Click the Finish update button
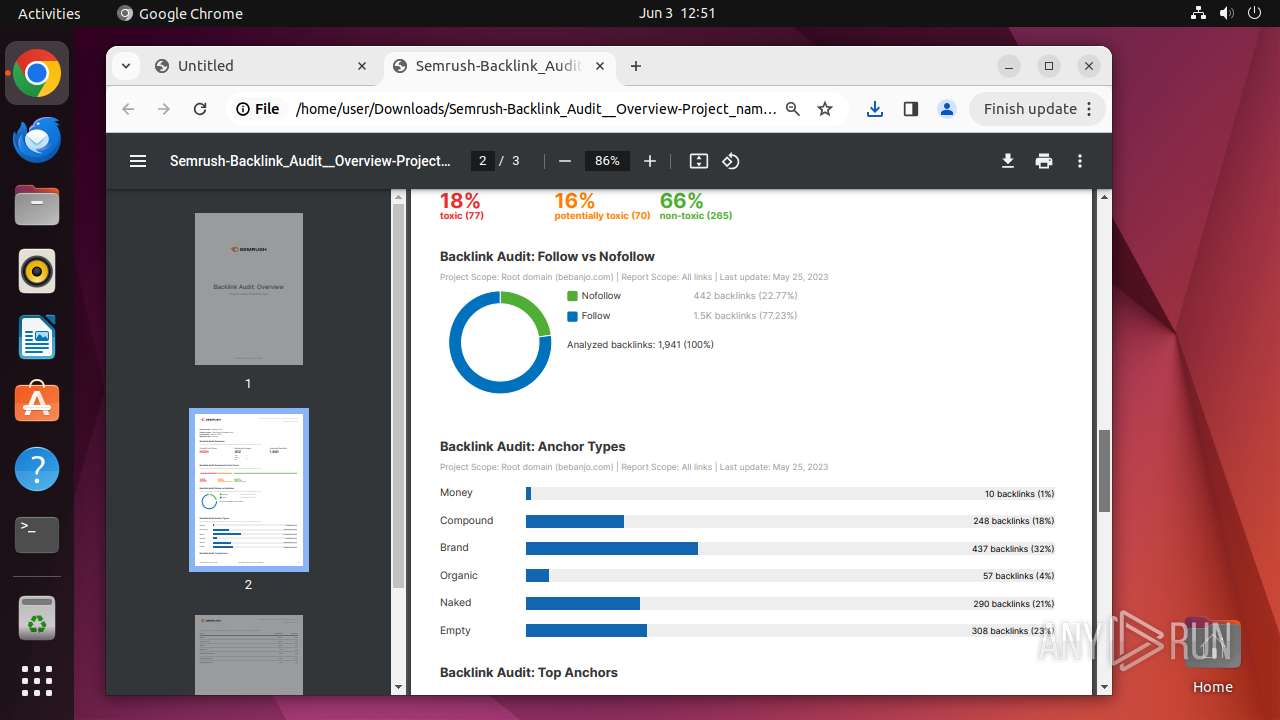This screenshot has height=720, width=1280. pyautogui.click(x=1030, y=109)
